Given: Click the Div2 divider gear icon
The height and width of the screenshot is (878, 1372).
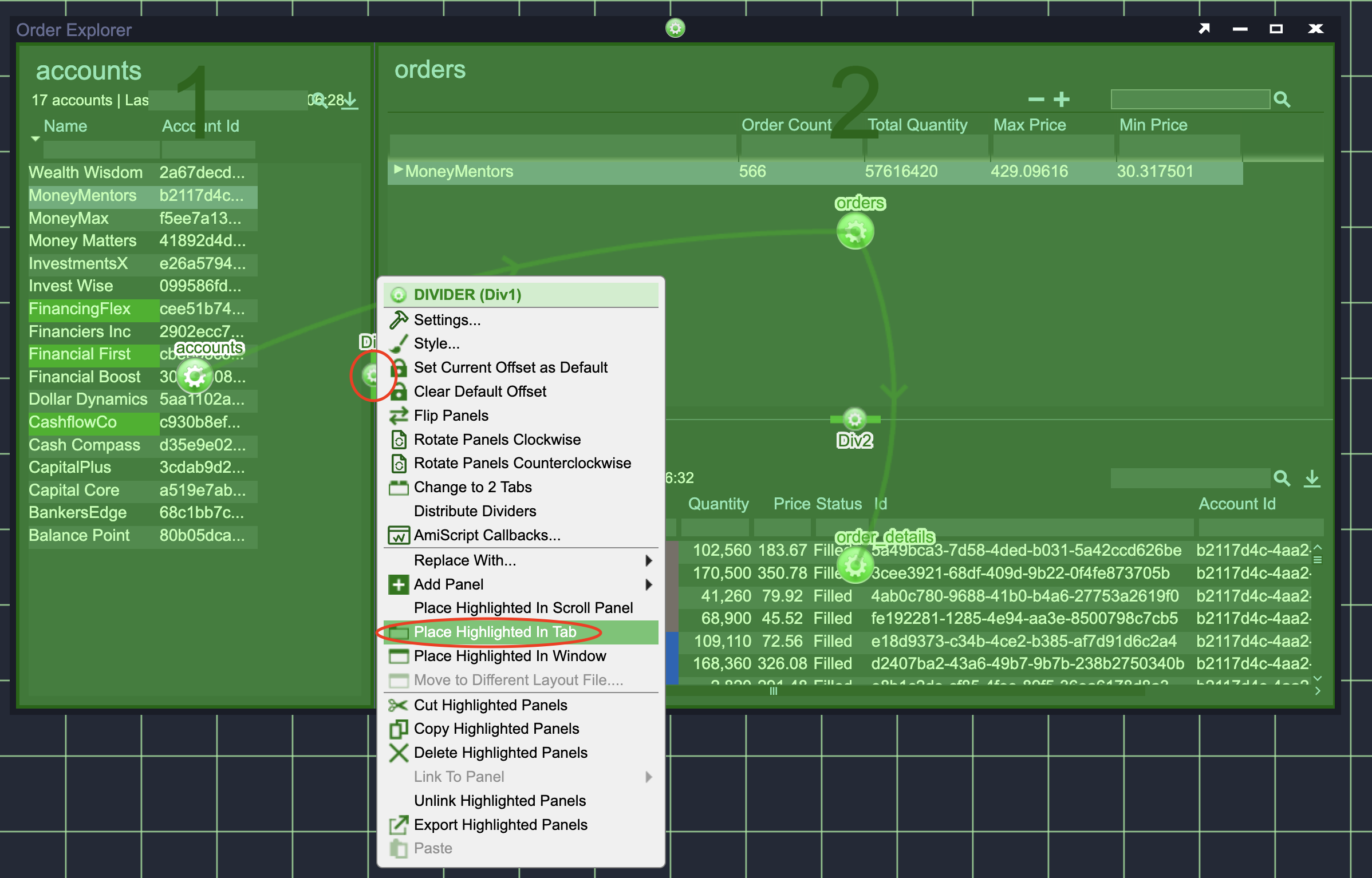Looking at the screenshot, I should (x=854, y=420).
